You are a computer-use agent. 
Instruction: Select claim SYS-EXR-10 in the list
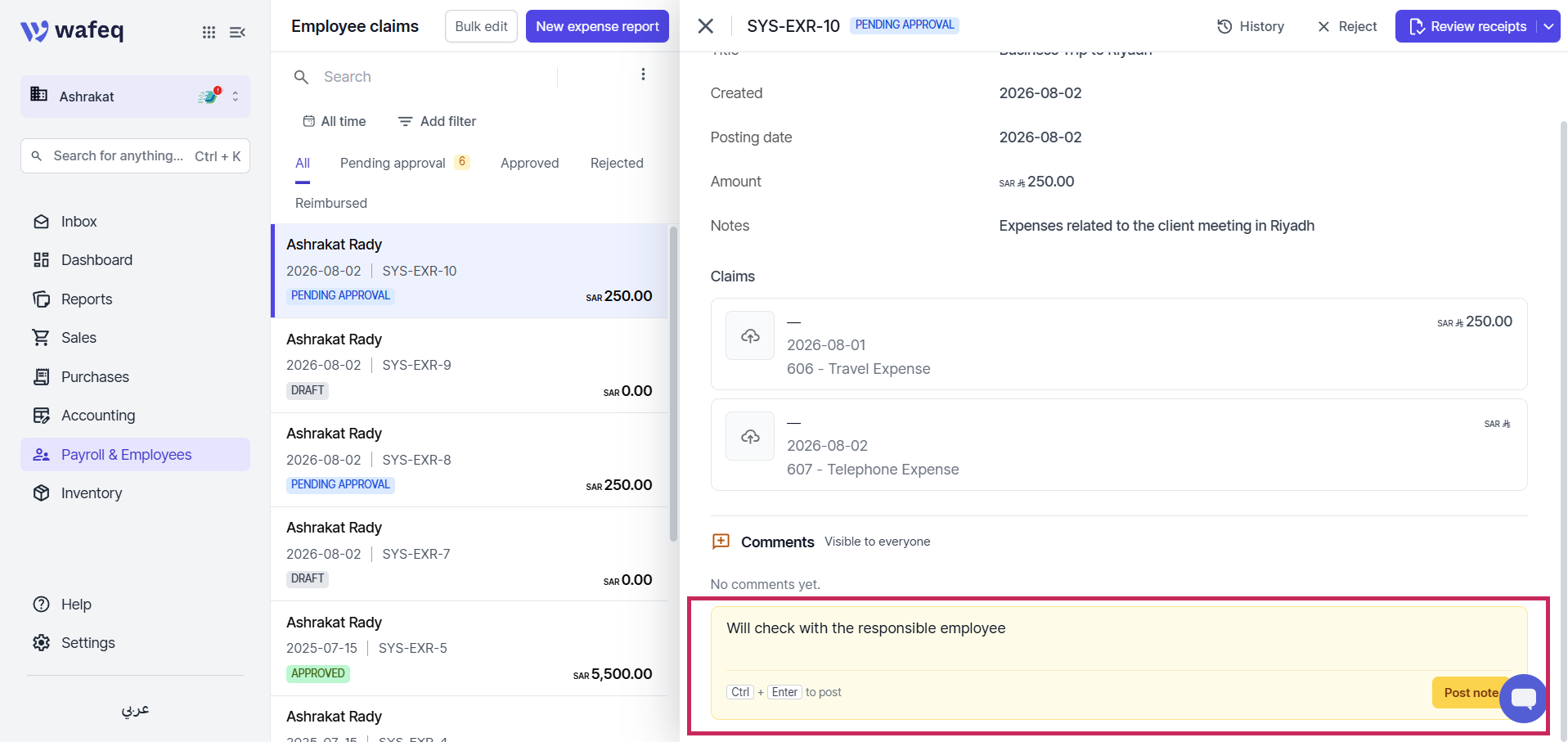[x=470, y=271]
